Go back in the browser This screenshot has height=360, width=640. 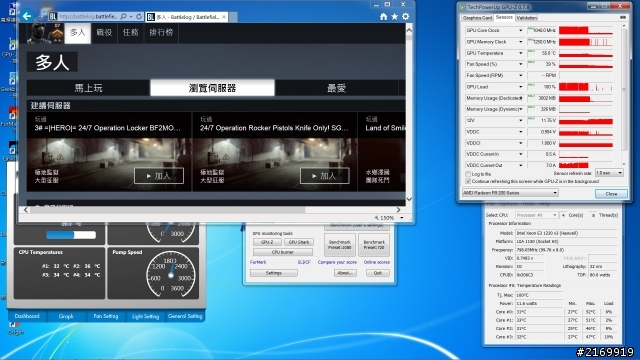27,16
